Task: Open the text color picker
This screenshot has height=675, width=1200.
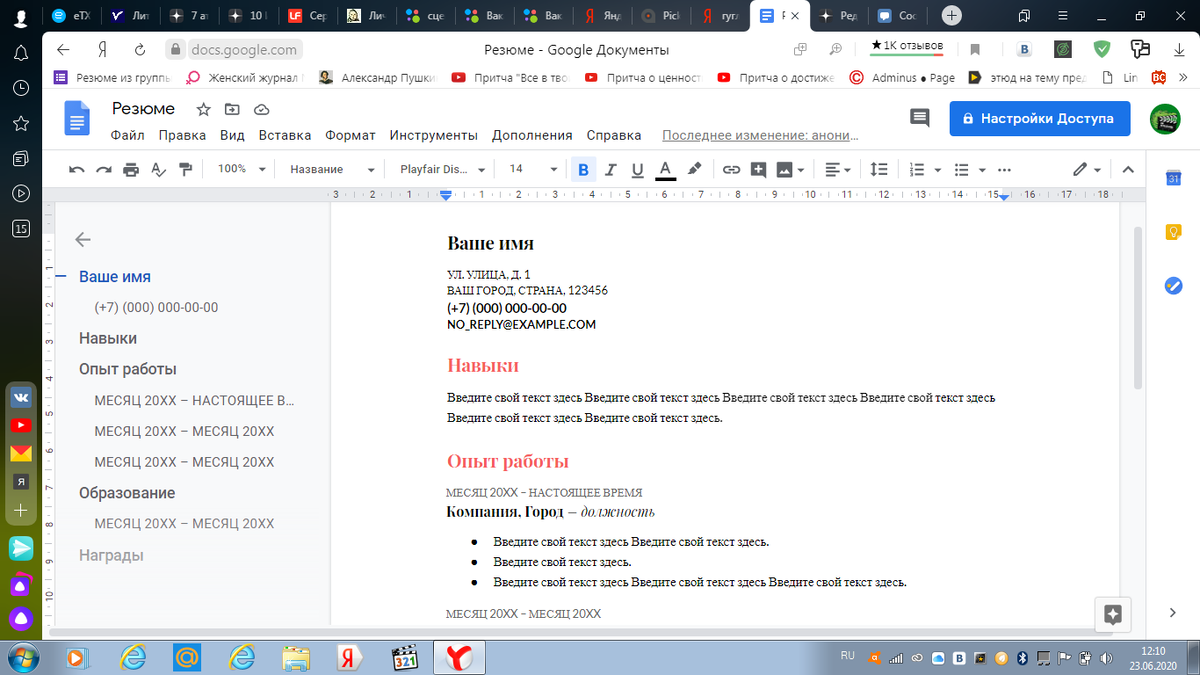Action: click(x=665, y=170)
